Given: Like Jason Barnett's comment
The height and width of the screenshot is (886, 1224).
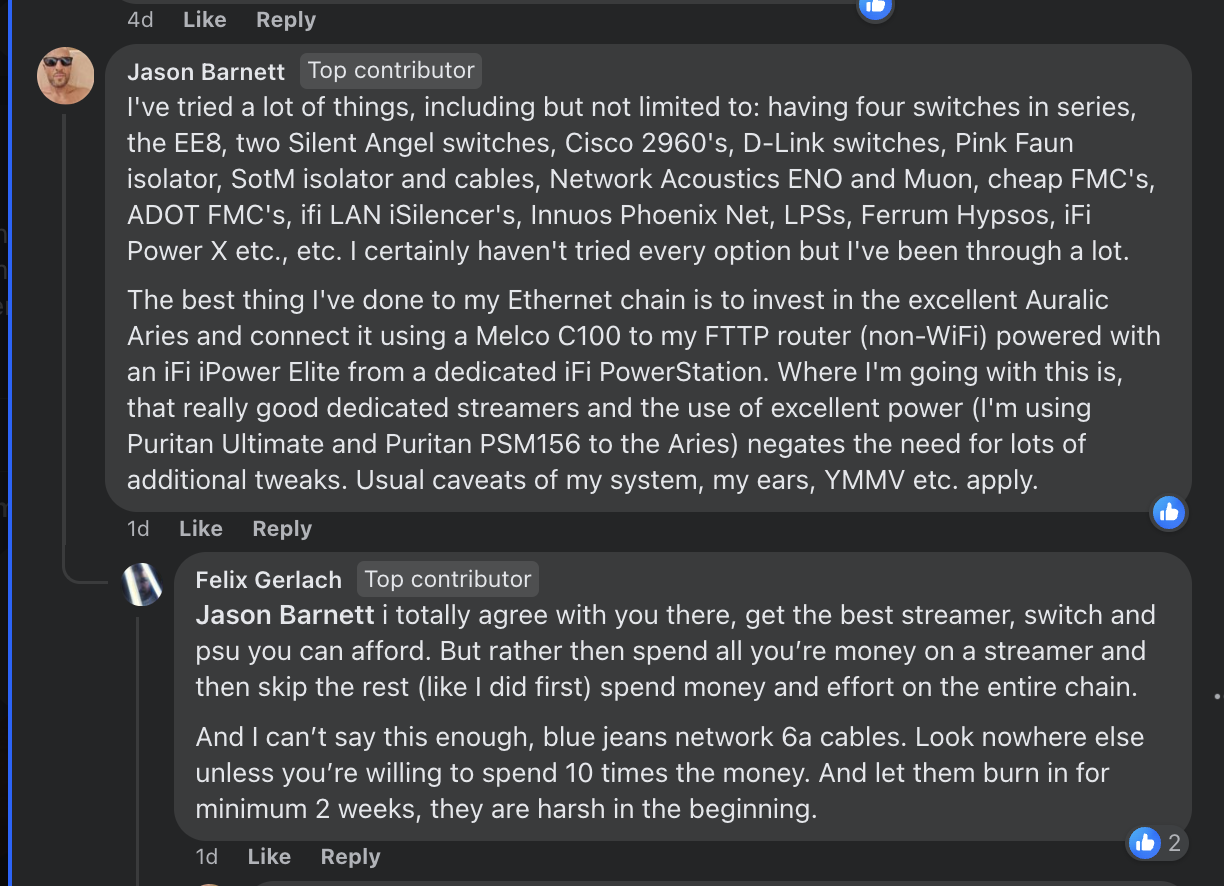Looking at the screenshot, I should tap(201, 529).
